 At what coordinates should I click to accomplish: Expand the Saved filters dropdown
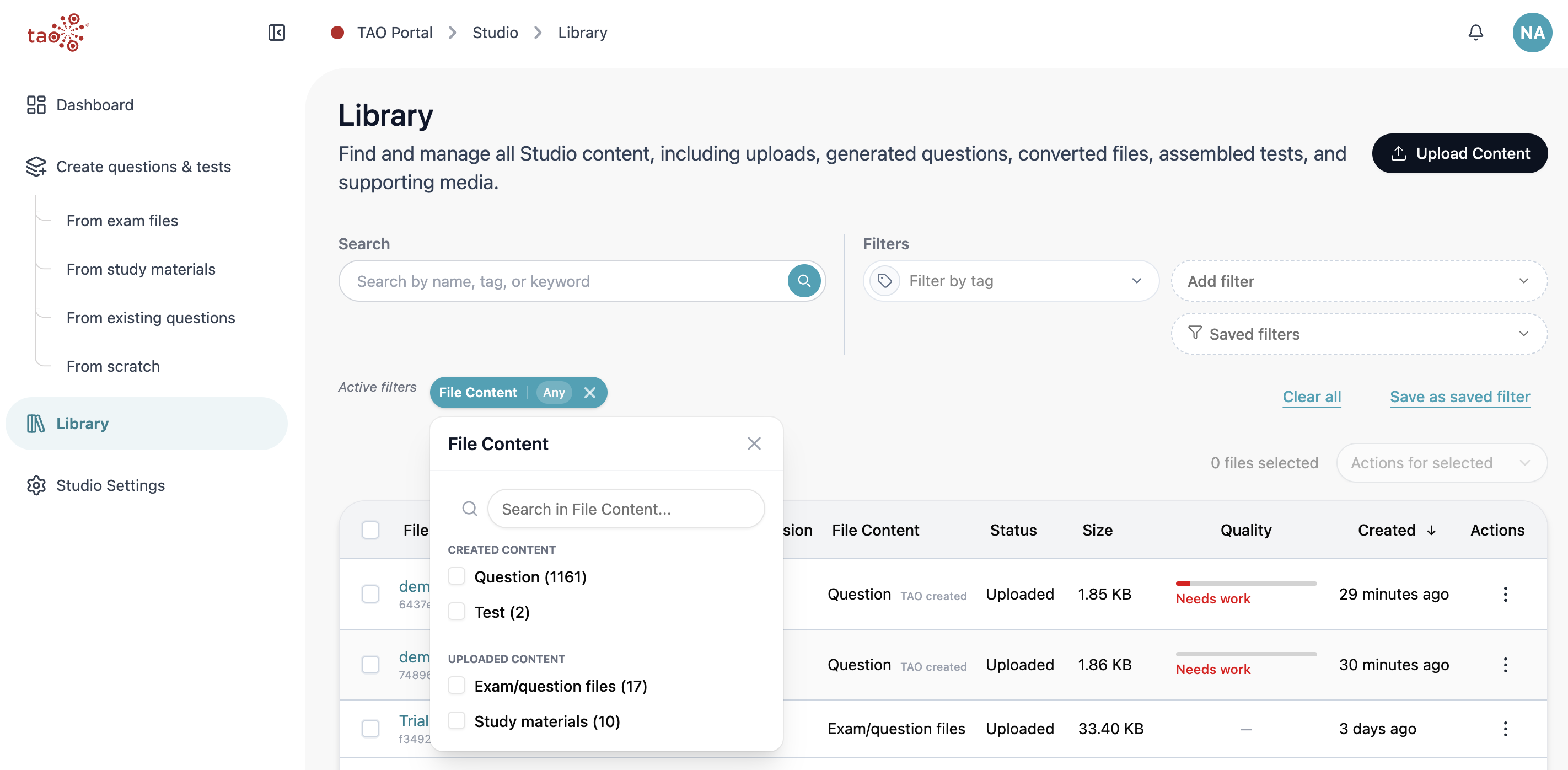coord(1358,334)
